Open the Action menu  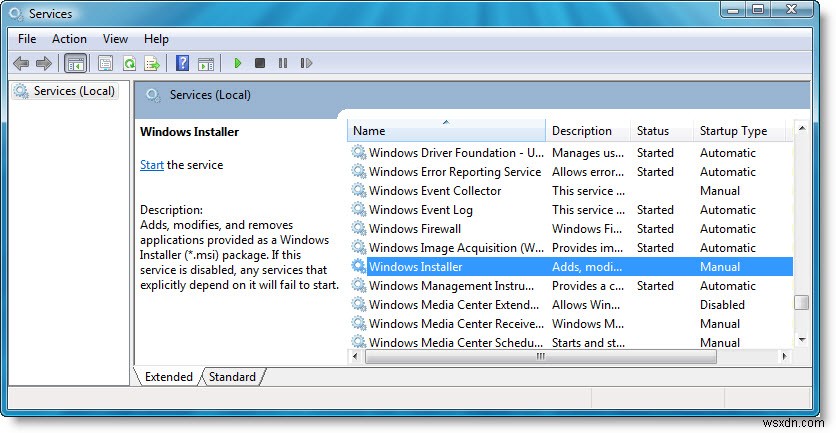(x=69, y=39)
